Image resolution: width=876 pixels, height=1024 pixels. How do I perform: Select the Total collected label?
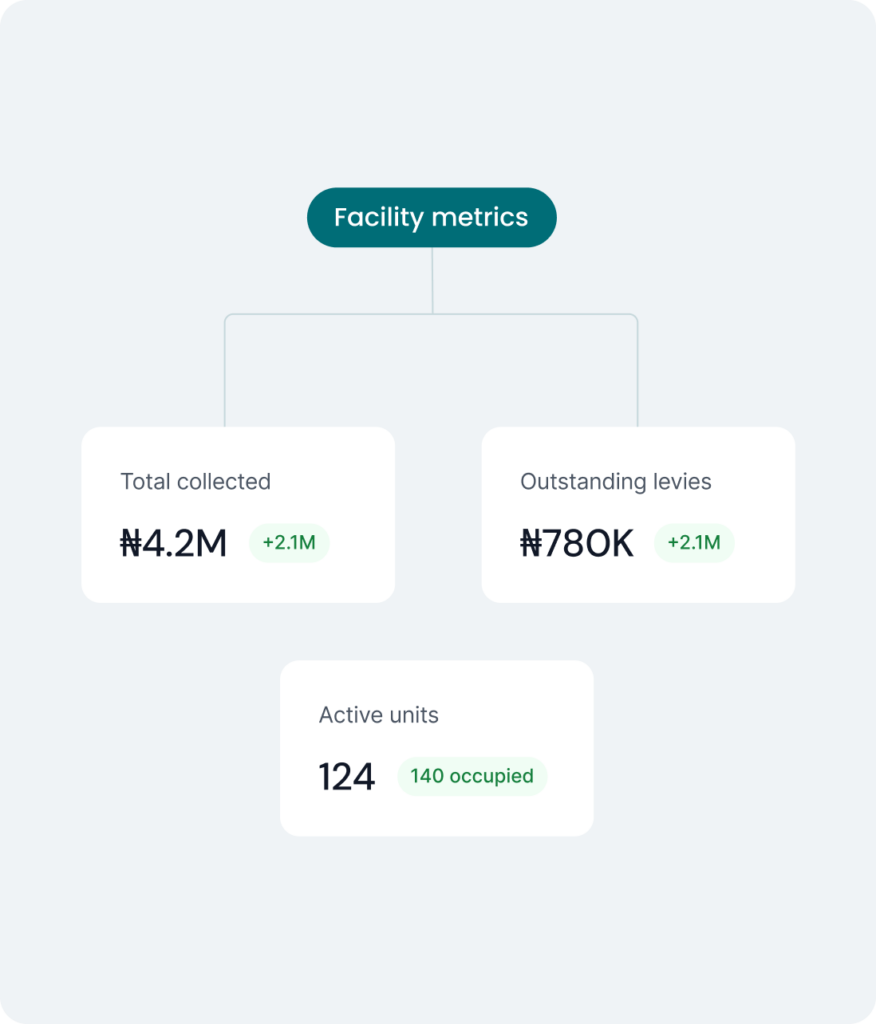(195, 481)
